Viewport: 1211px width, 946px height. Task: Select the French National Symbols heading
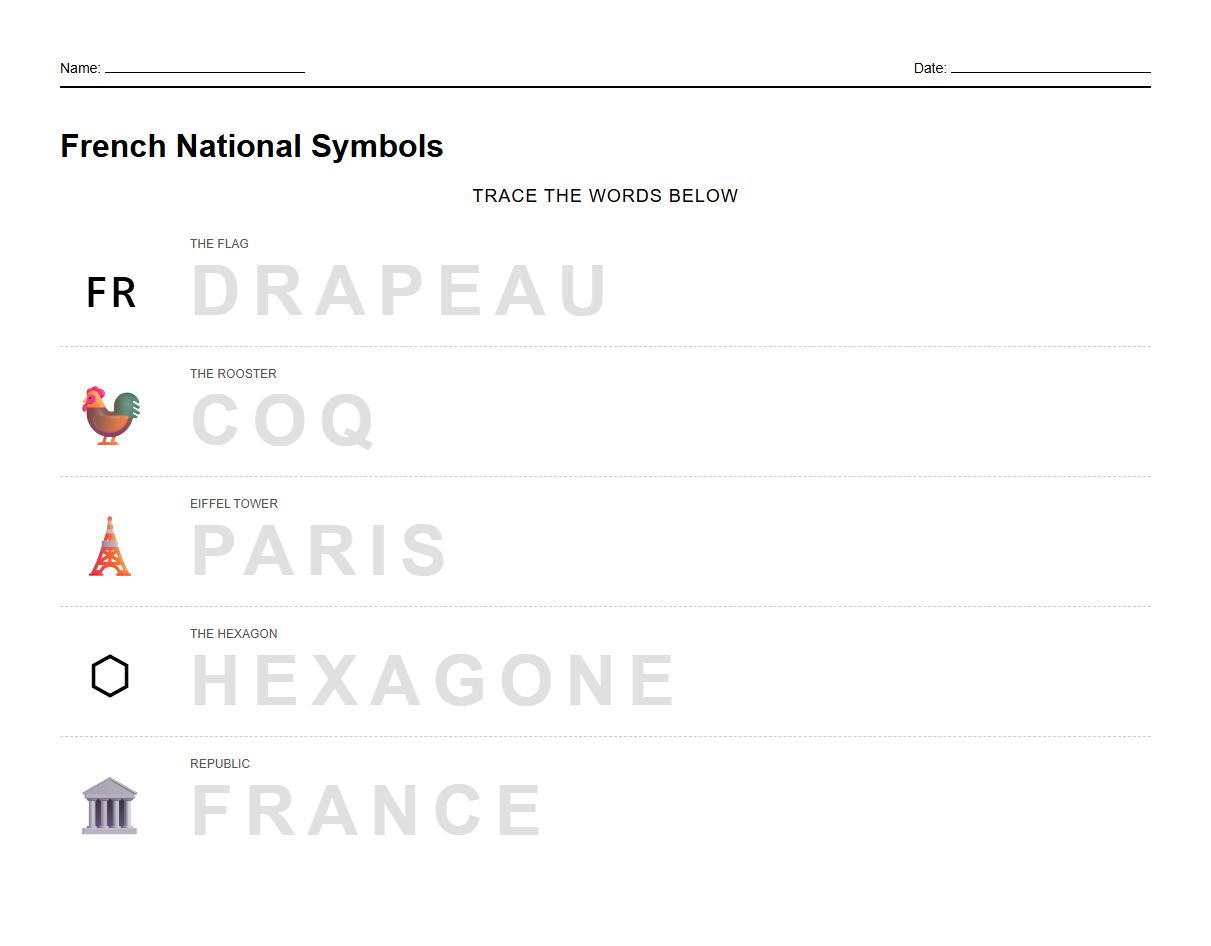pos(252,146)
